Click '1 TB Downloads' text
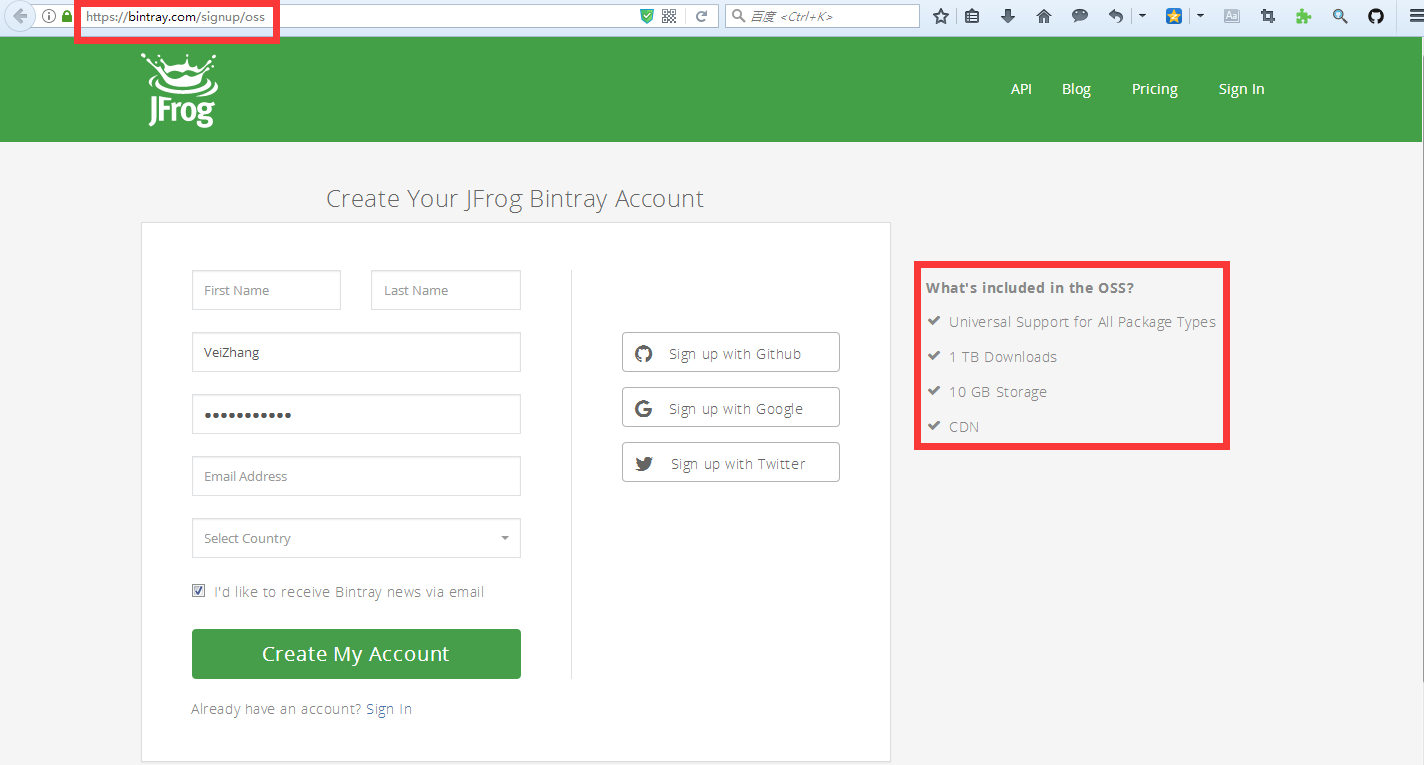 pos(1003,357)
